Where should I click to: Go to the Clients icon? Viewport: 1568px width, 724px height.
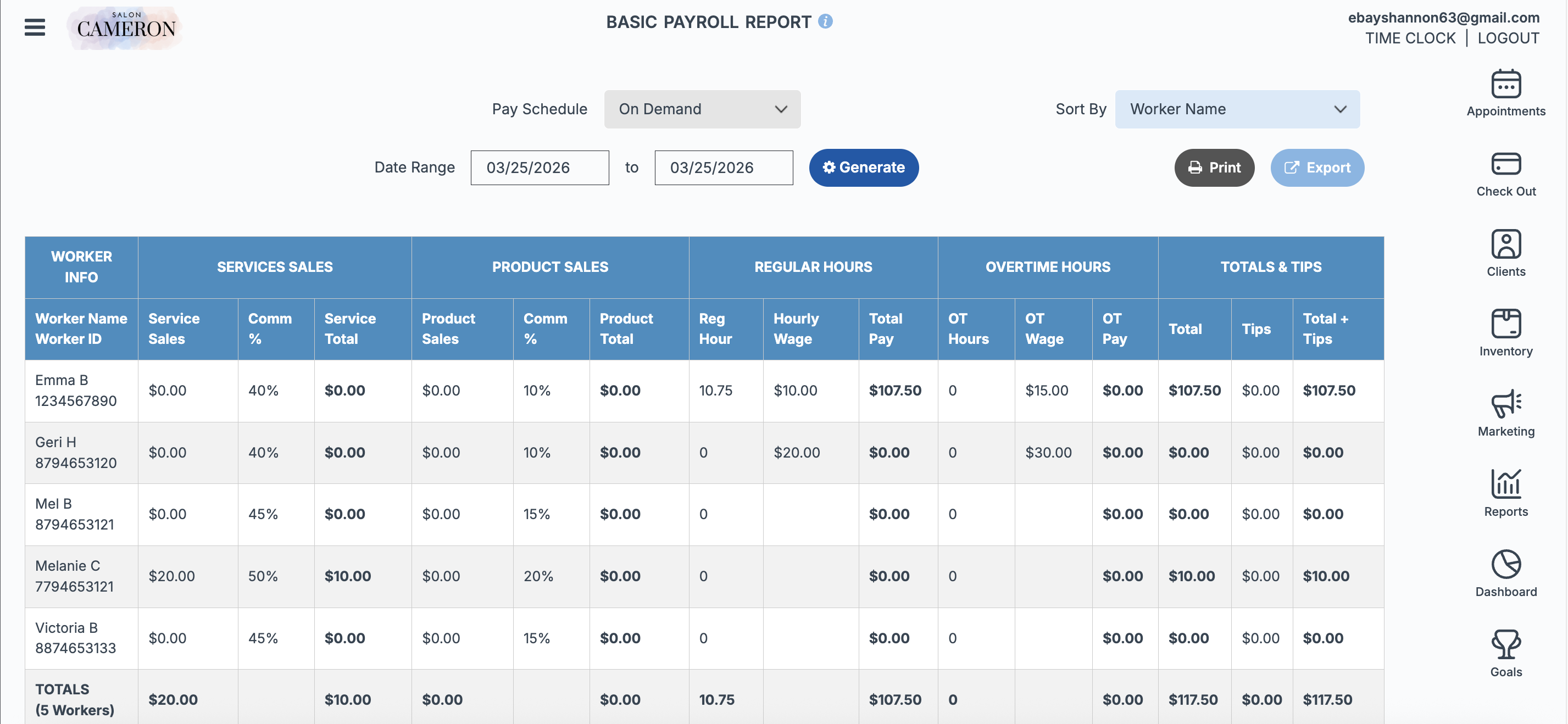[1505, 244]
